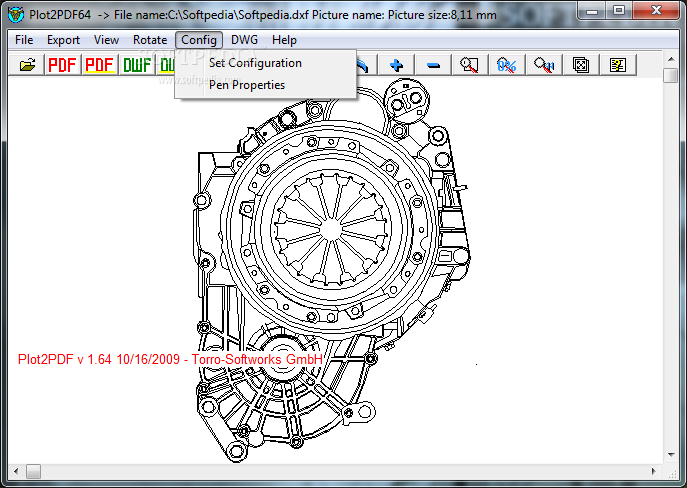
Task: Click the magnifier with blue bars icon
Action: pyautogui.click(x=544, y=65)
